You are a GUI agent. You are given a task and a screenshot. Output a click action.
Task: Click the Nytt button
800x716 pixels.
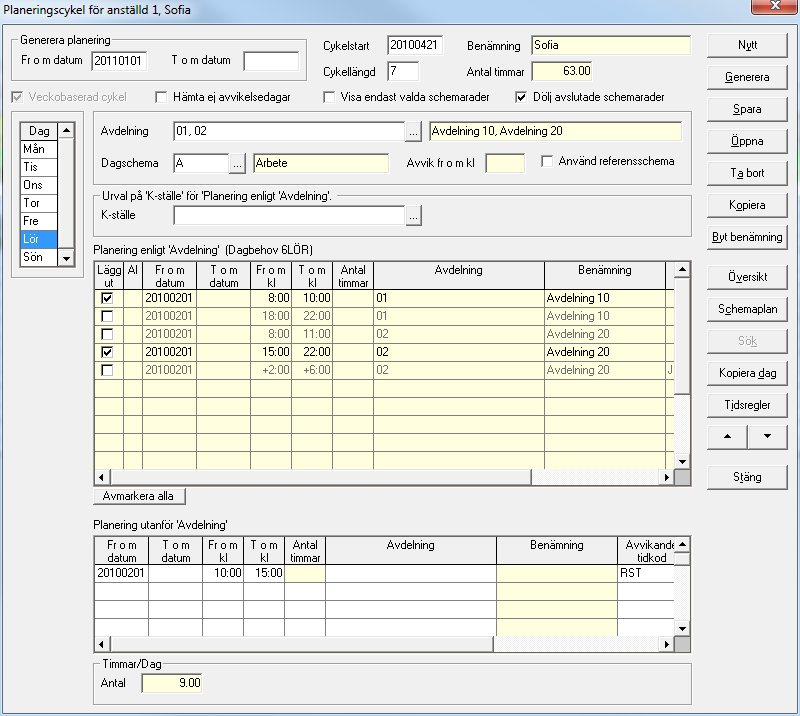coord(747,45)
